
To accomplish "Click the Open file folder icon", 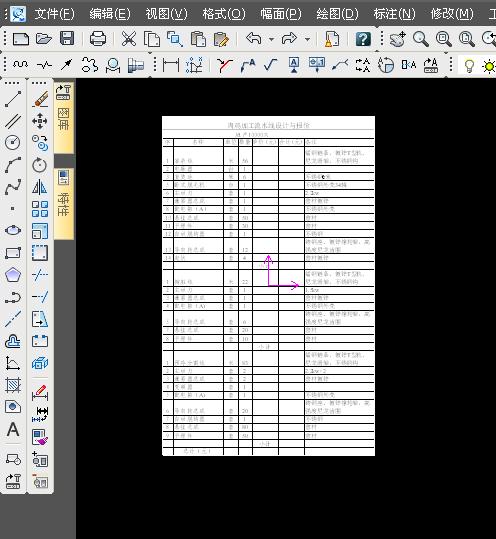I will (x=44, y=39).
